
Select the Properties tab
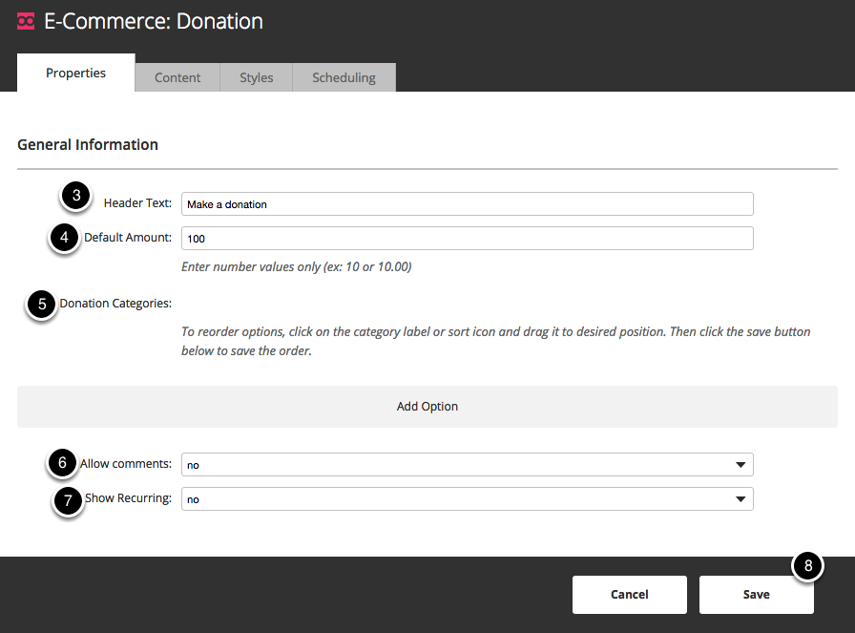click(76, 73)
